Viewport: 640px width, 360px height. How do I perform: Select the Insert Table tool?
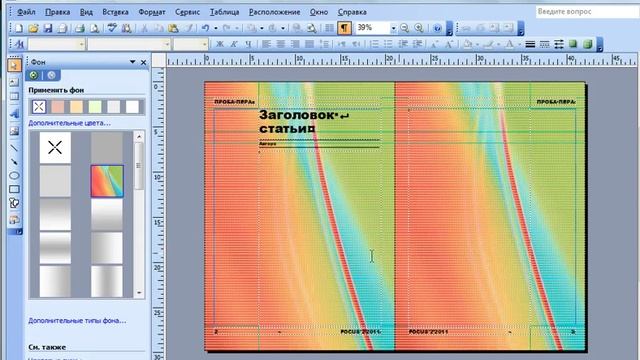click(x=14, y=97)
